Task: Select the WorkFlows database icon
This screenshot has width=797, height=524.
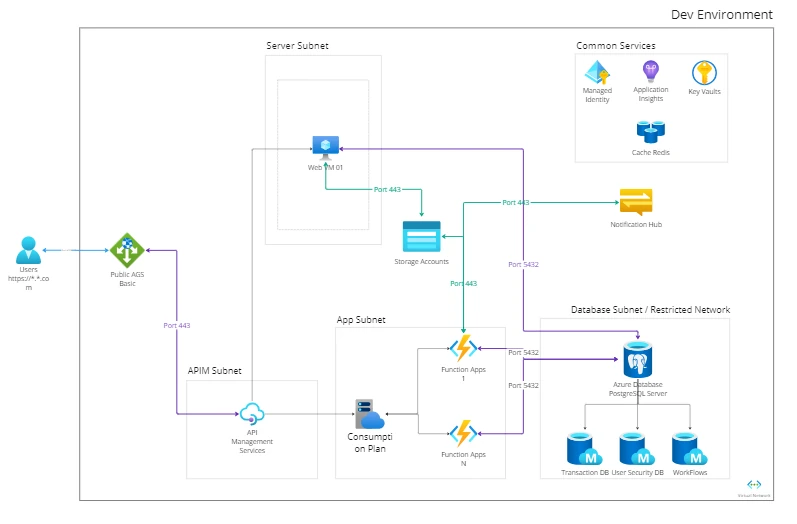Action: pos(690,449)
